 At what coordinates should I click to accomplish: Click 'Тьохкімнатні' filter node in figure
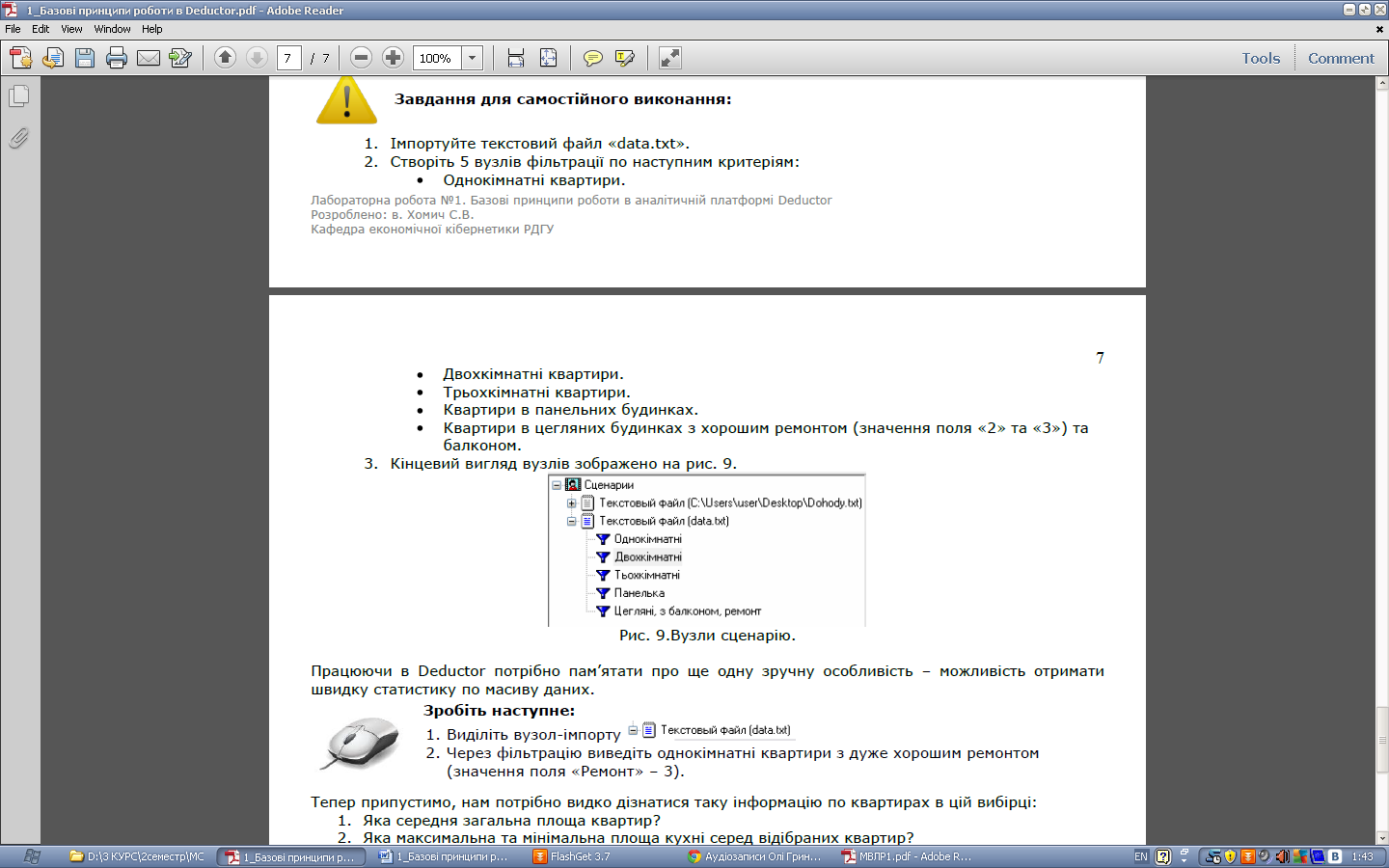point(646,576)
